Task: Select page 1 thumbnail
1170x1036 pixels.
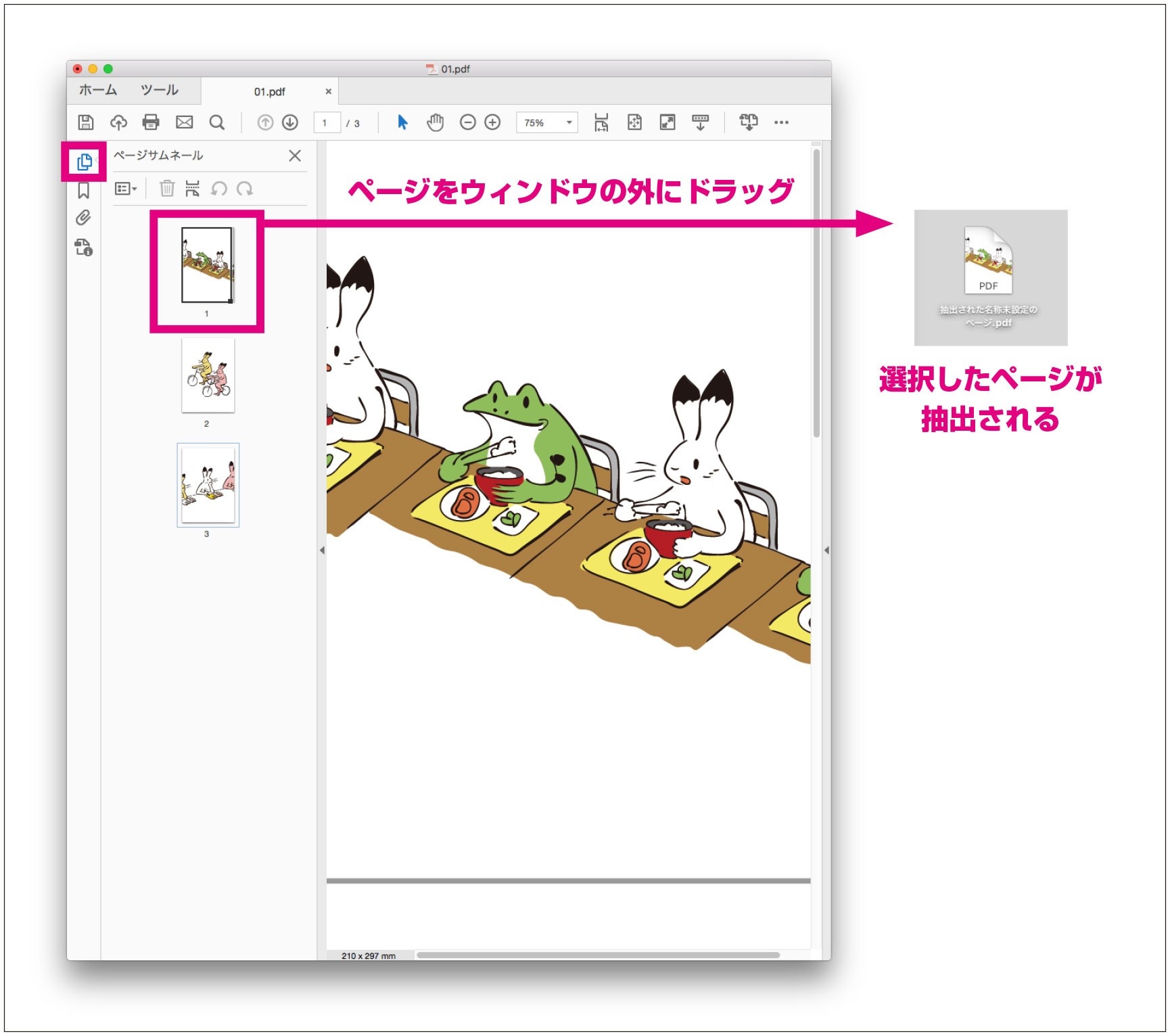Action: click(207, 265)
